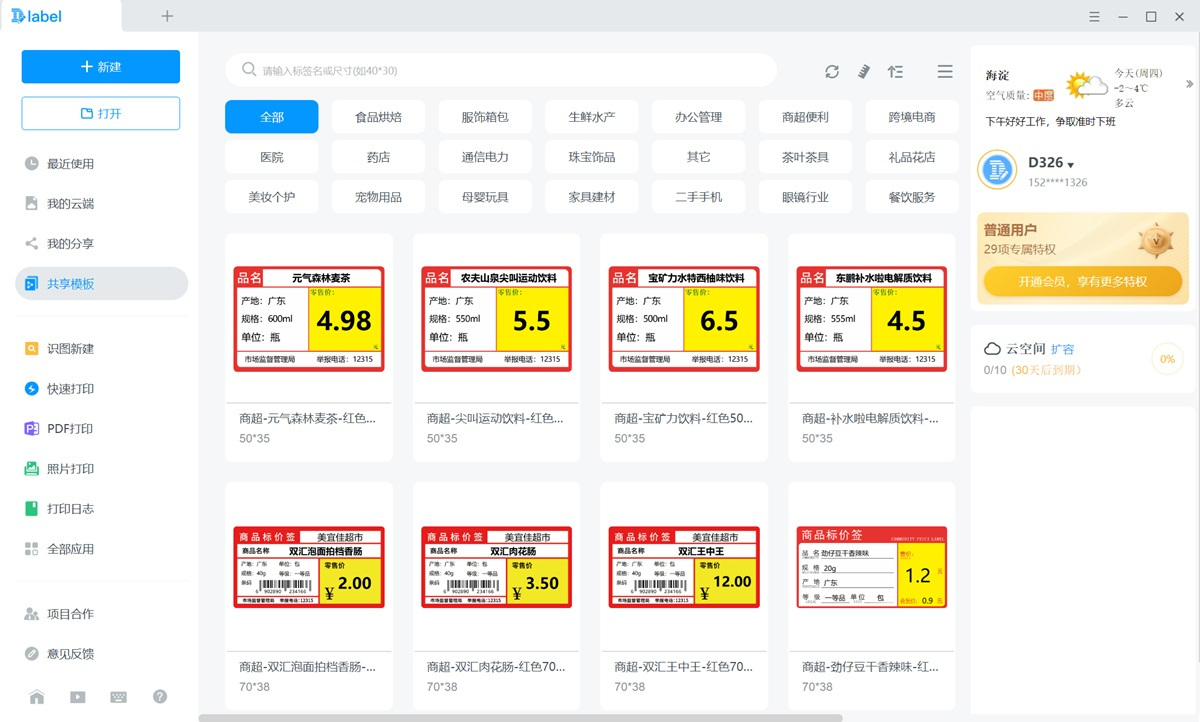Open the help question mark icon
The image size is (1200, 722).
point(160,697)
